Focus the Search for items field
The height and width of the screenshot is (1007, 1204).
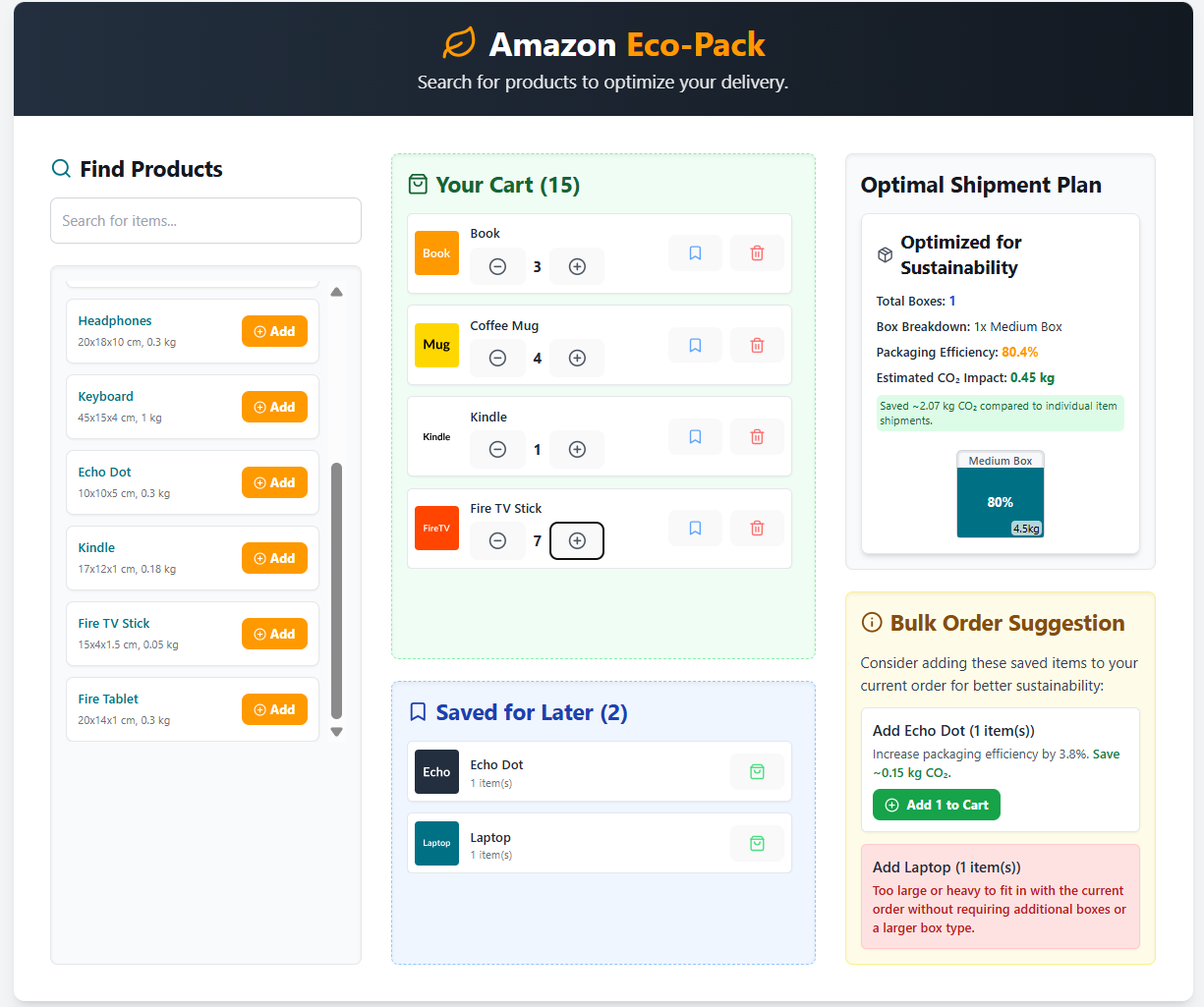pyautogui.click(x=205, y=221)
